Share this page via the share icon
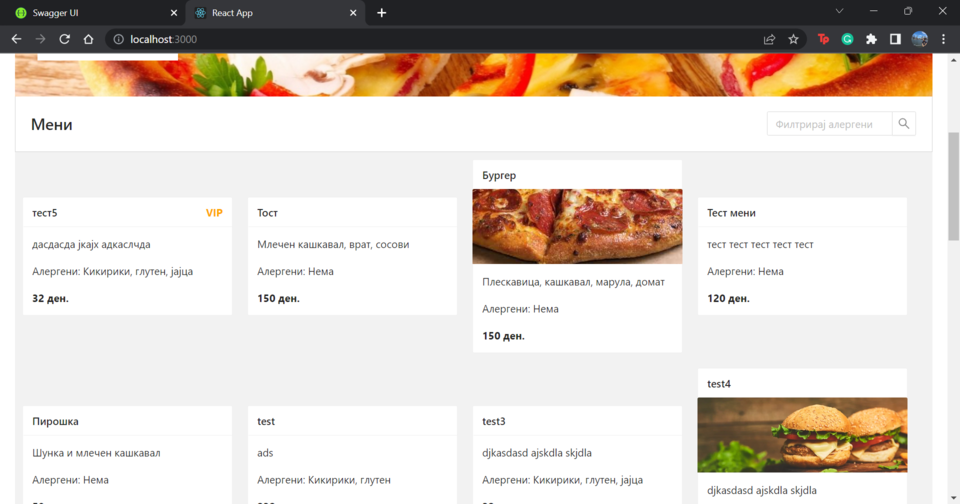Viewport: 960px width, 504px height. (769, 39)
